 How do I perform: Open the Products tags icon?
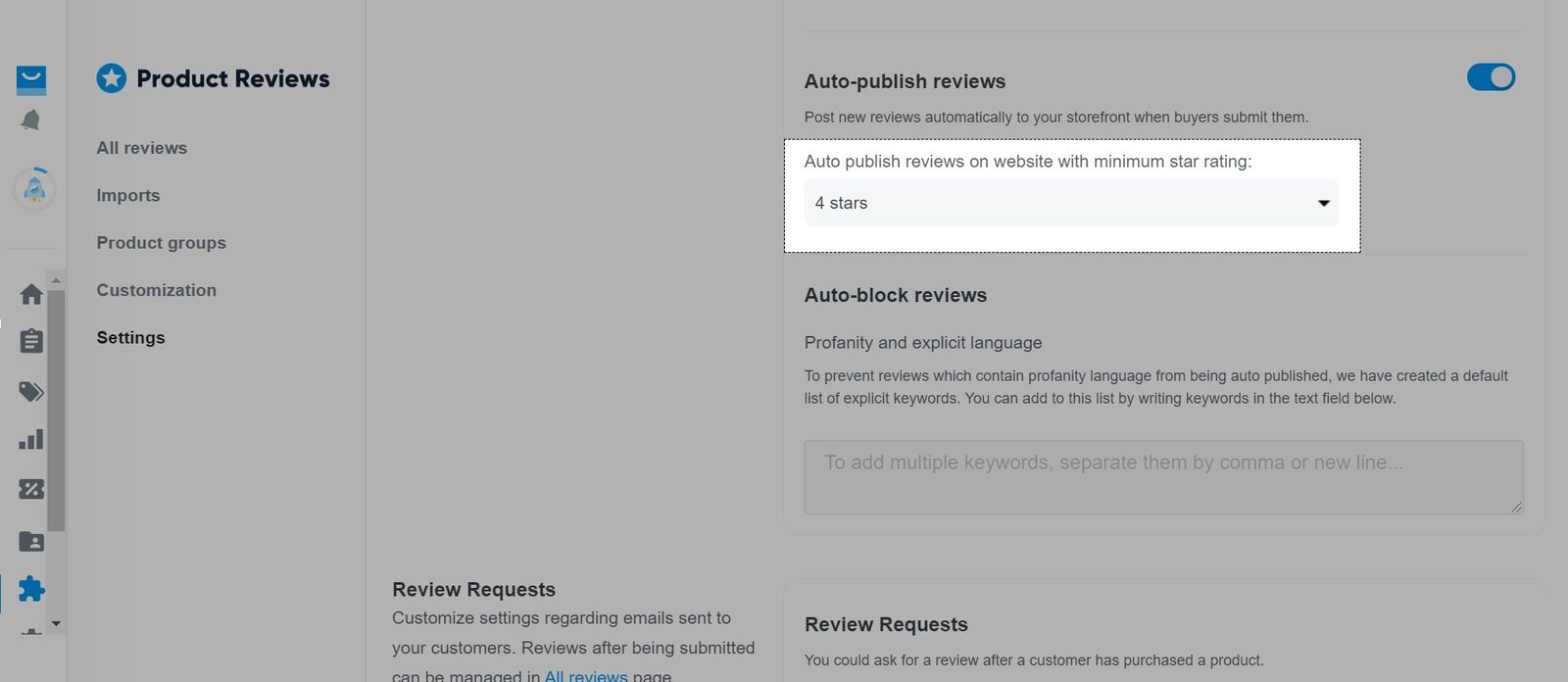(31, 392)
